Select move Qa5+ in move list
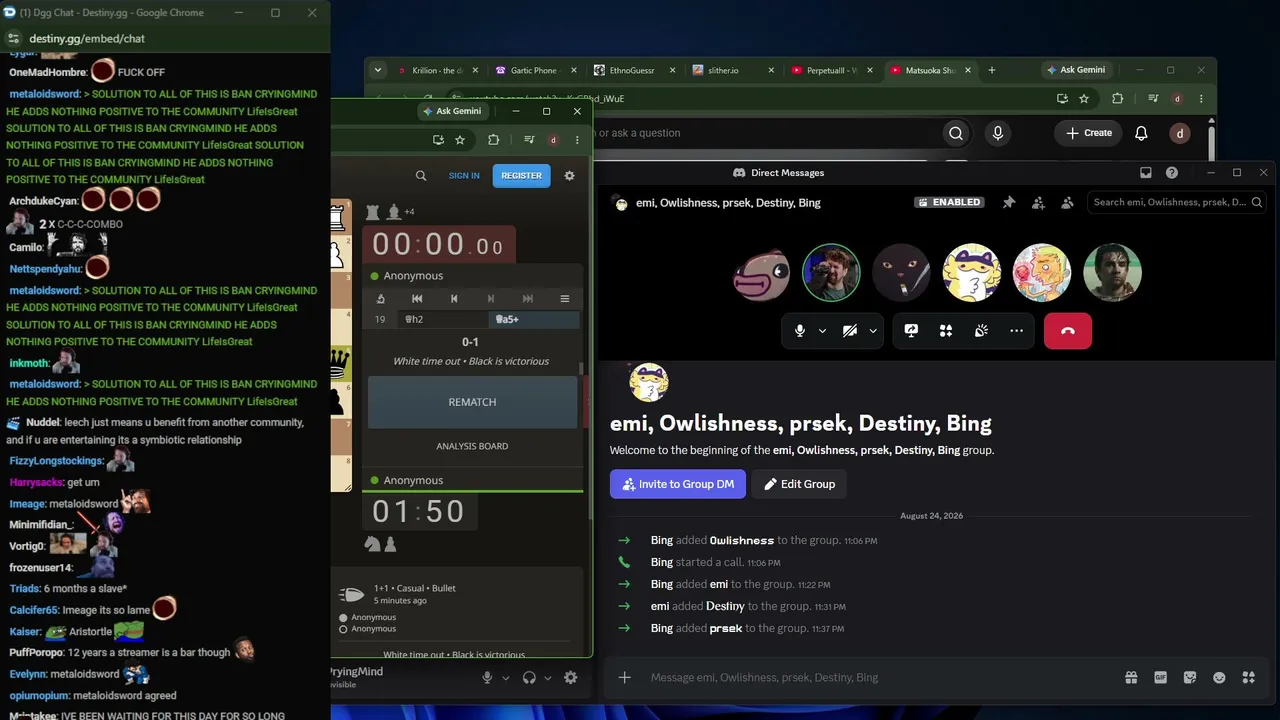The image size is (1280, 720). [x=534, y=319]
